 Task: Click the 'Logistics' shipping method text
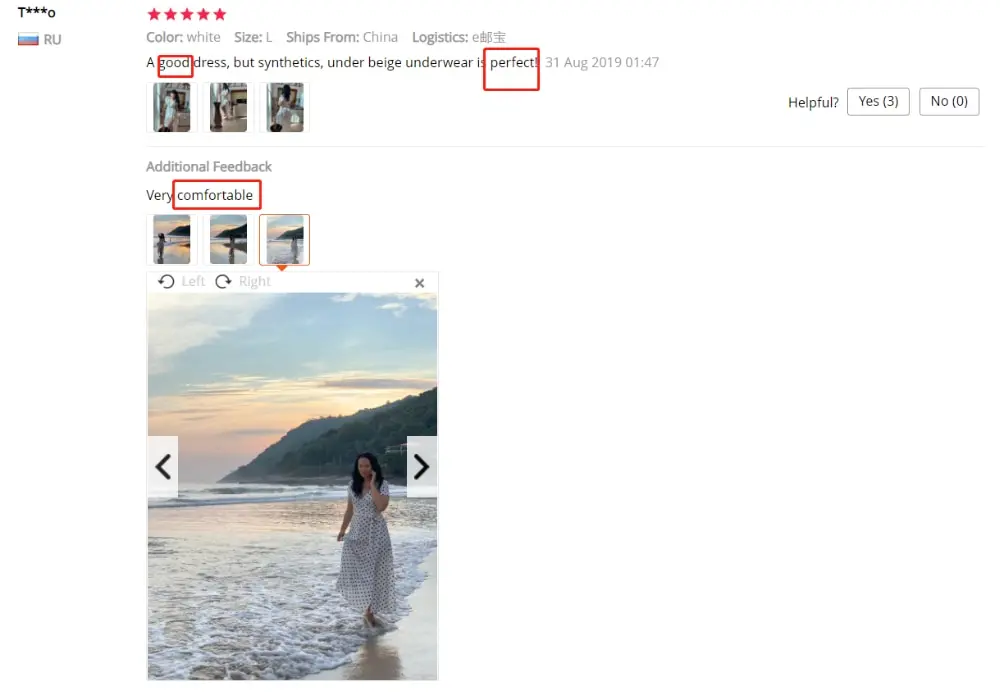pos(459,37)
